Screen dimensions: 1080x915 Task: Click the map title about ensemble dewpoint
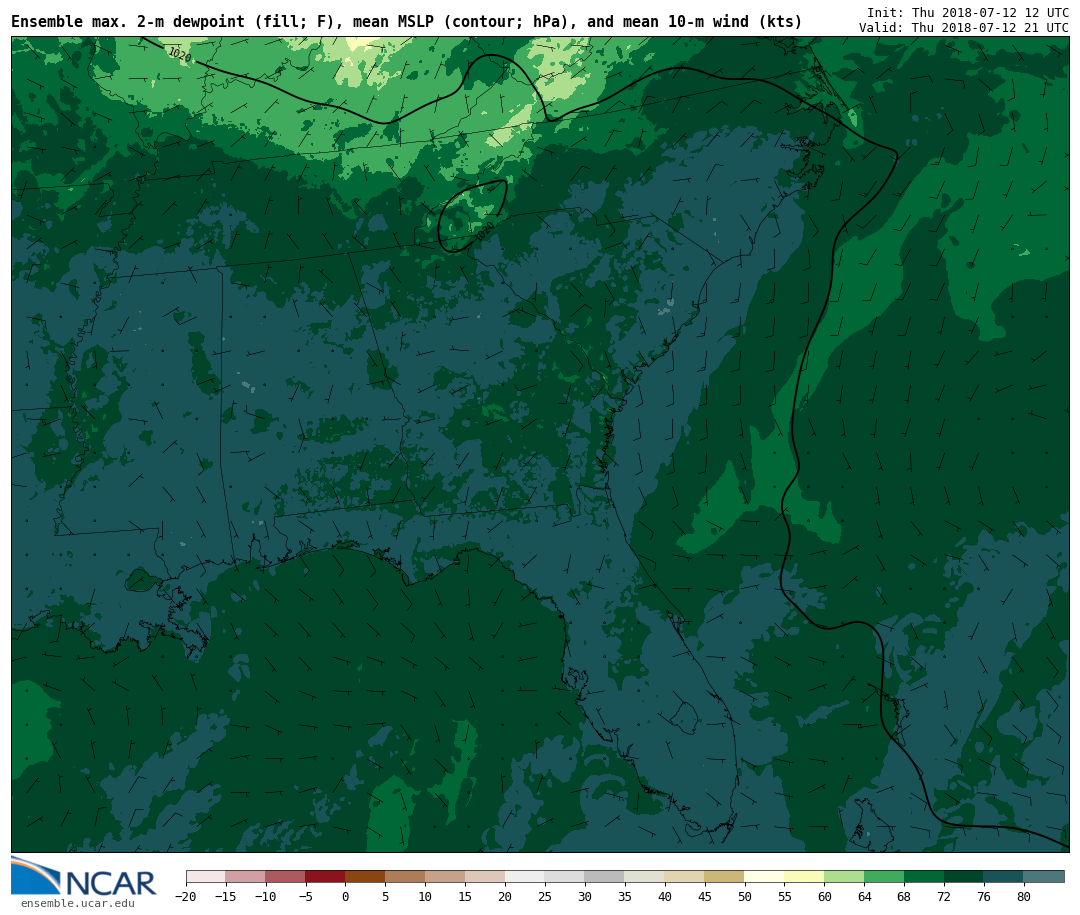click(406, 22)
